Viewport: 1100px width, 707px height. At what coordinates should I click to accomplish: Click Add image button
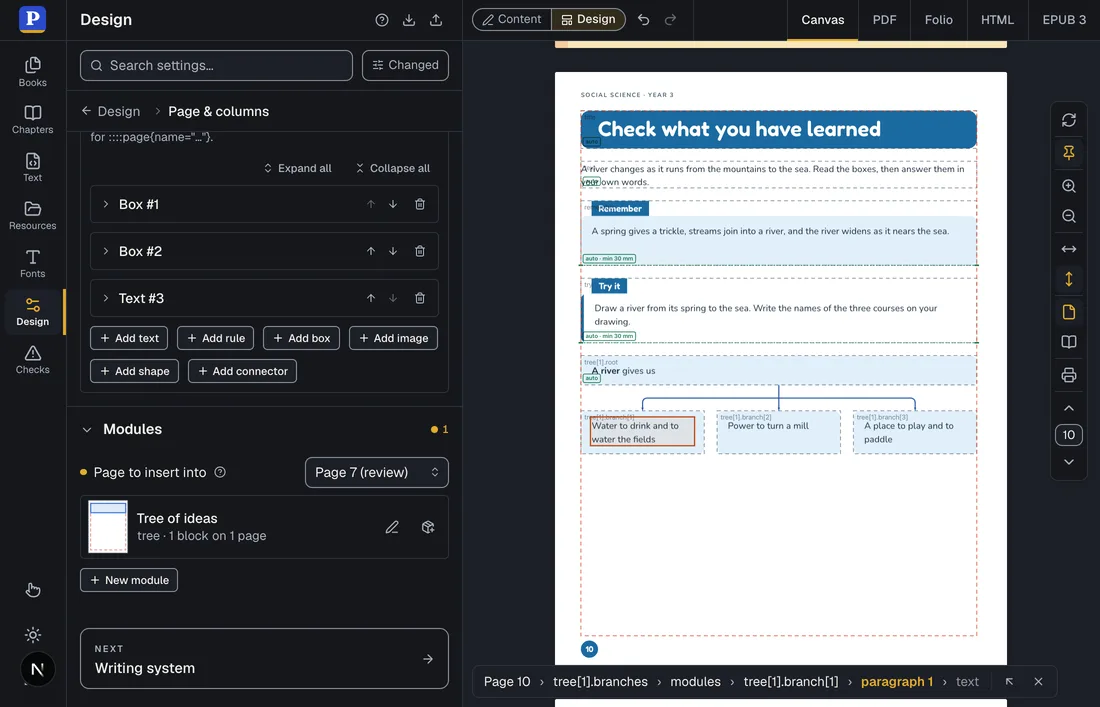coord(394,338)
